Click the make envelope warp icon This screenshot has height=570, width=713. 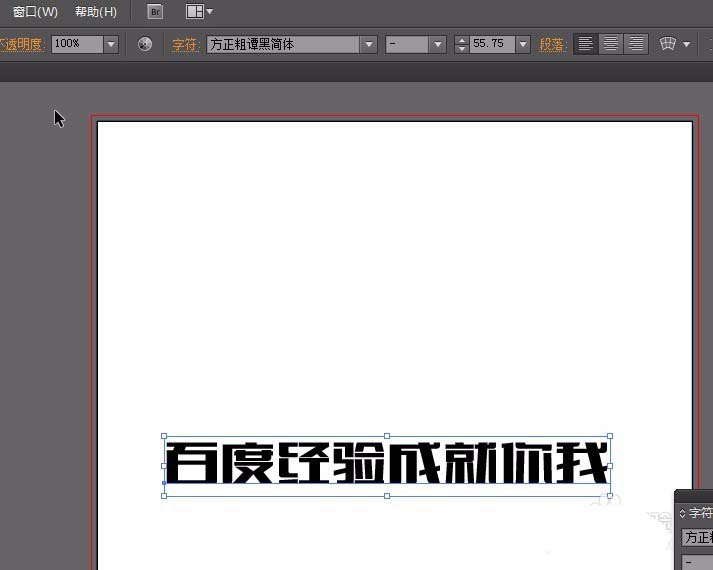click(668, 44)
